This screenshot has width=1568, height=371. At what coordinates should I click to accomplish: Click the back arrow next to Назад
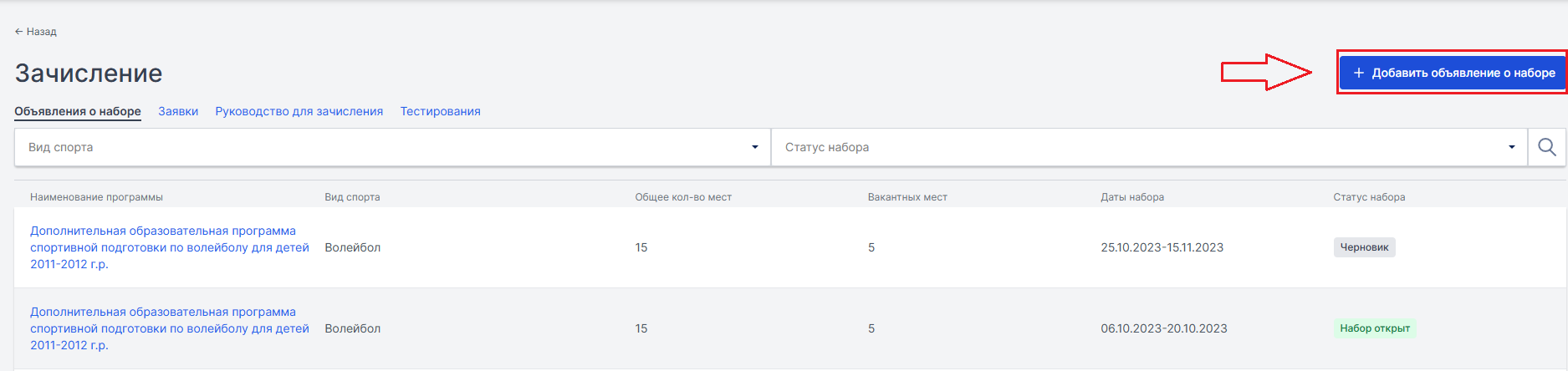pyautogui.click(x=18, y=32)
